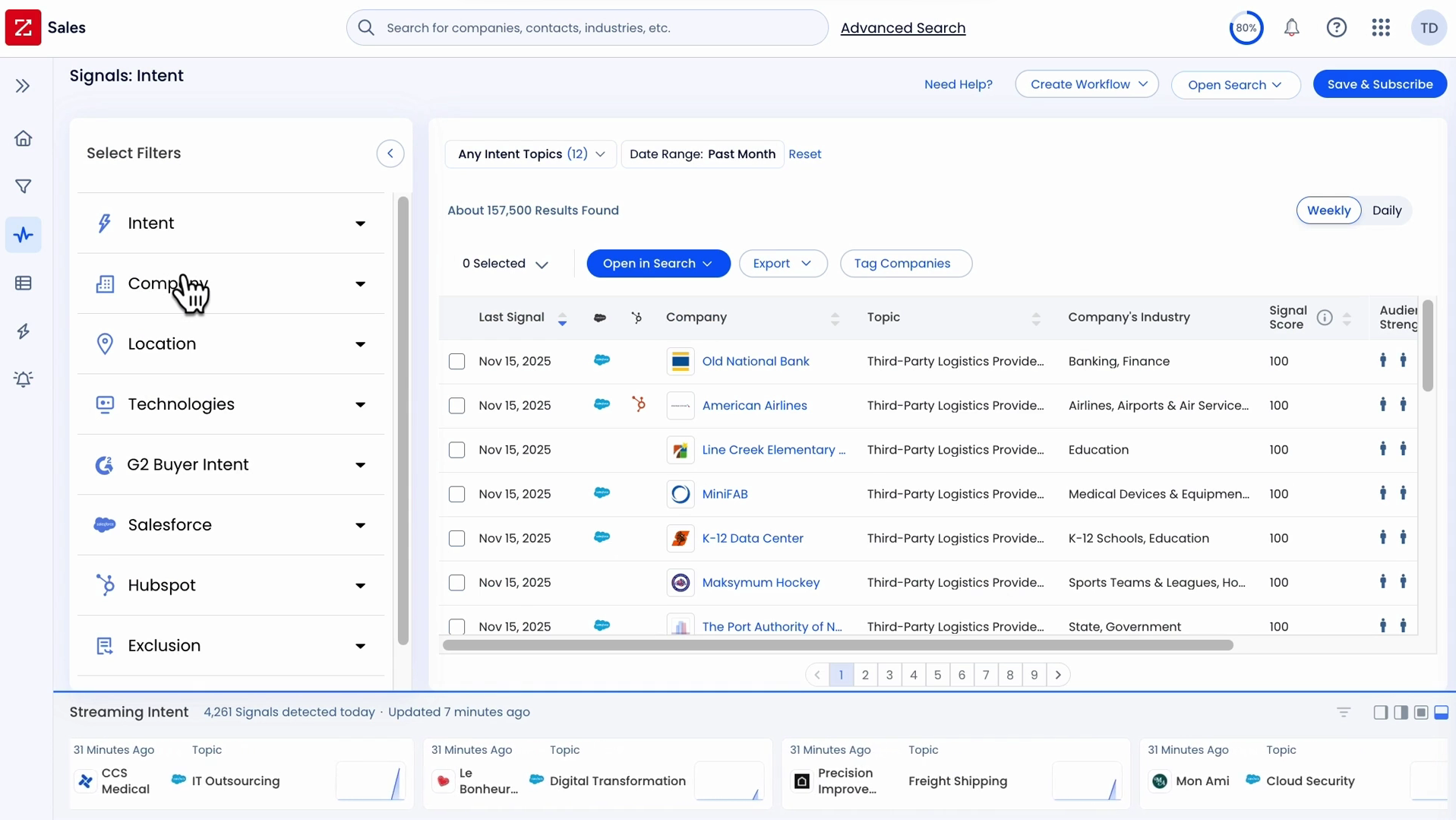This screenshot has width=1456, height=820.
Task: View the 80% progress ring
Action: point(1246,28)
